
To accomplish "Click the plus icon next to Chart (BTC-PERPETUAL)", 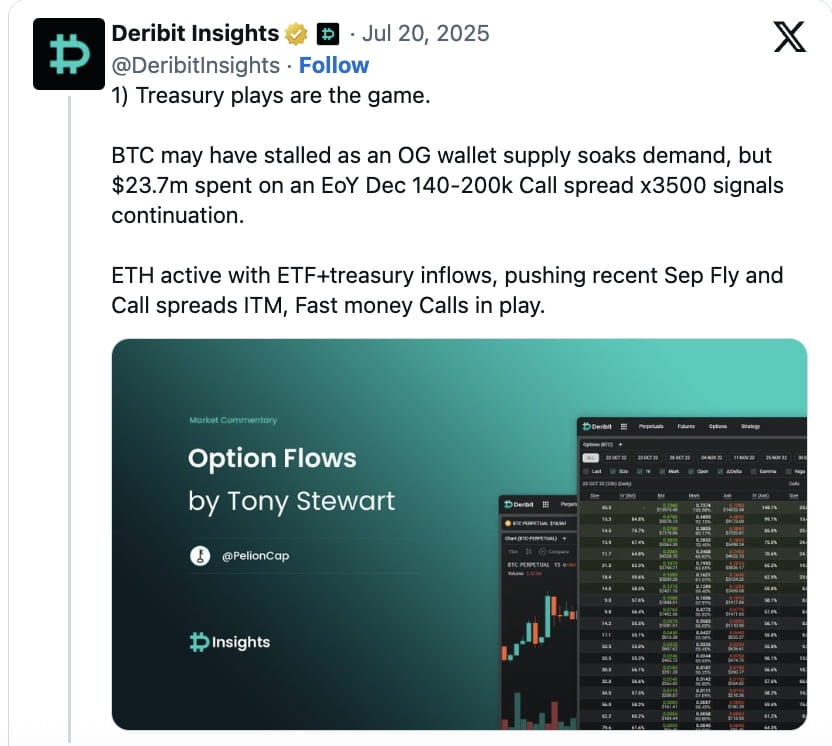I will [x=564, y=539].
